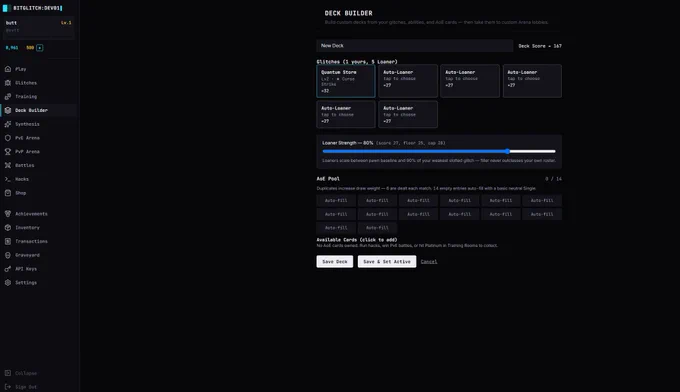Click the Shop bag icon
This screenshot has height=392, width=680.
point(8,193)
